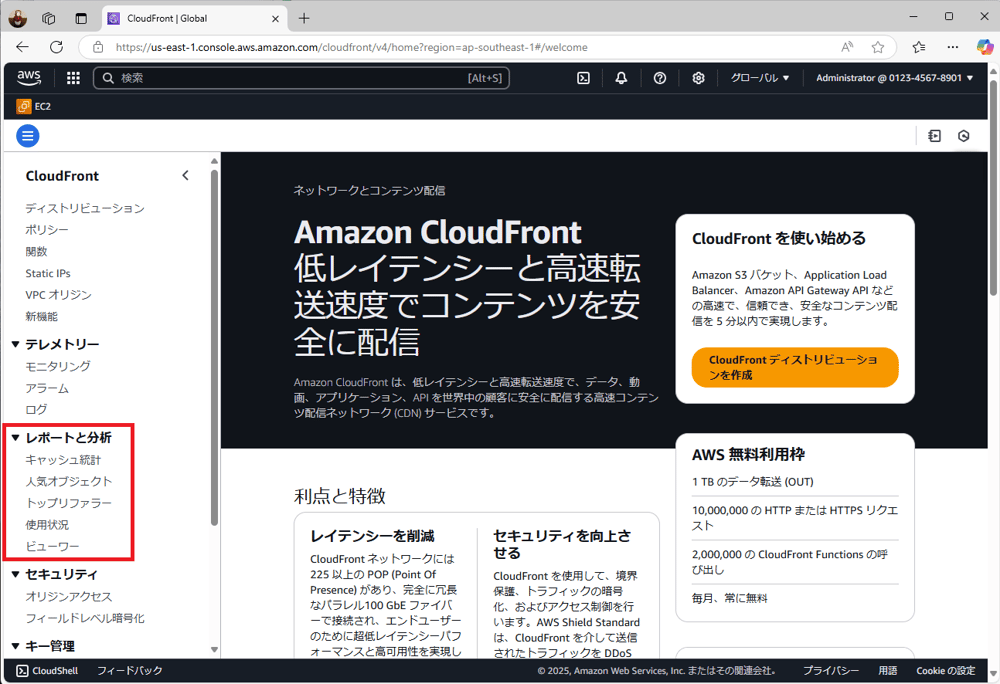Screen dimensions: 1000x684
Task: Bookmark this page with the star icon
Action: (878, 47)
